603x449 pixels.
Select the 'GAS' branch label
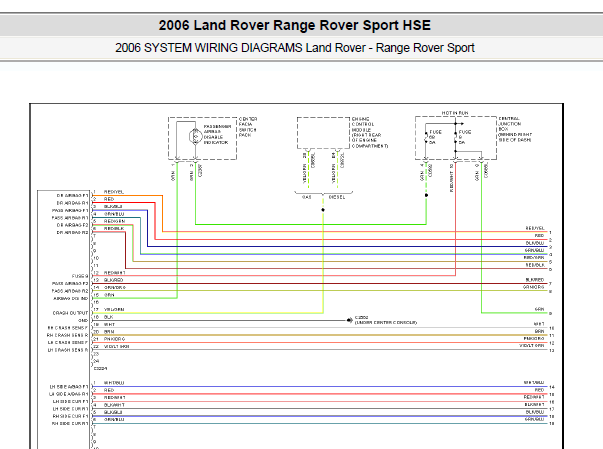[306, 197]
